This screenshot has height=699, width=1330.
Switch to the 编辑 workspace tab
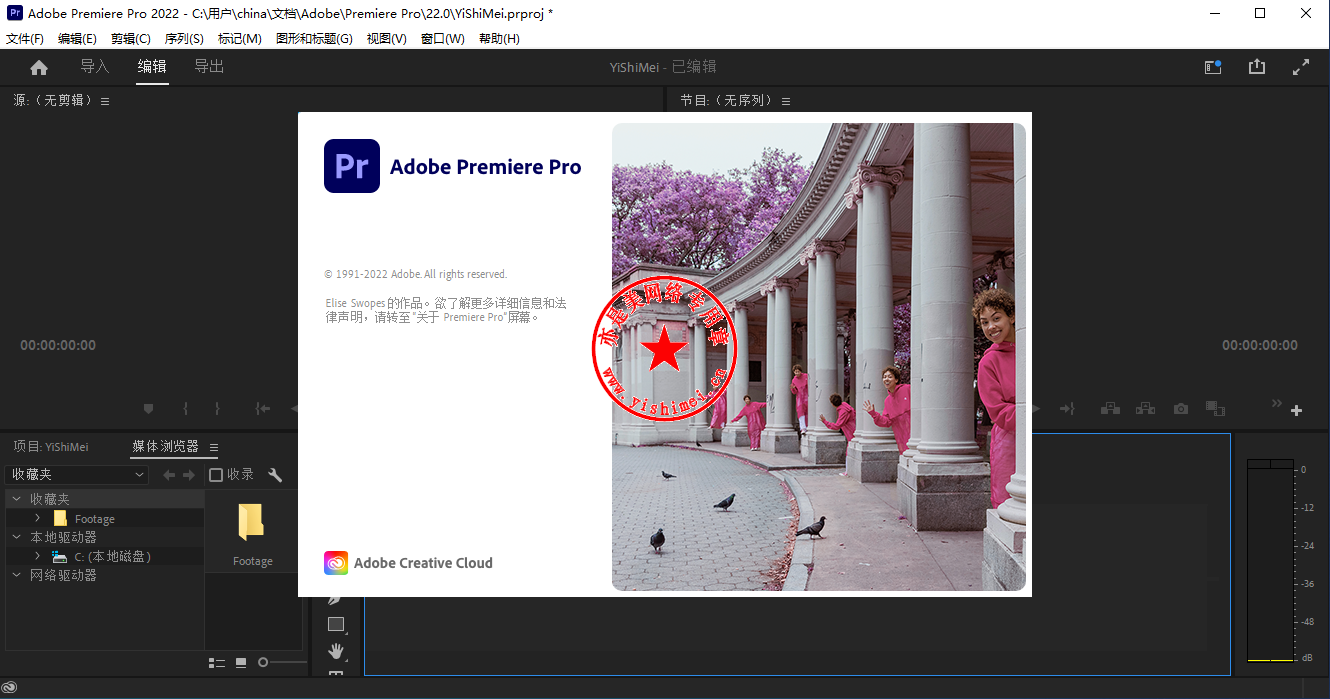click(152, 67)
